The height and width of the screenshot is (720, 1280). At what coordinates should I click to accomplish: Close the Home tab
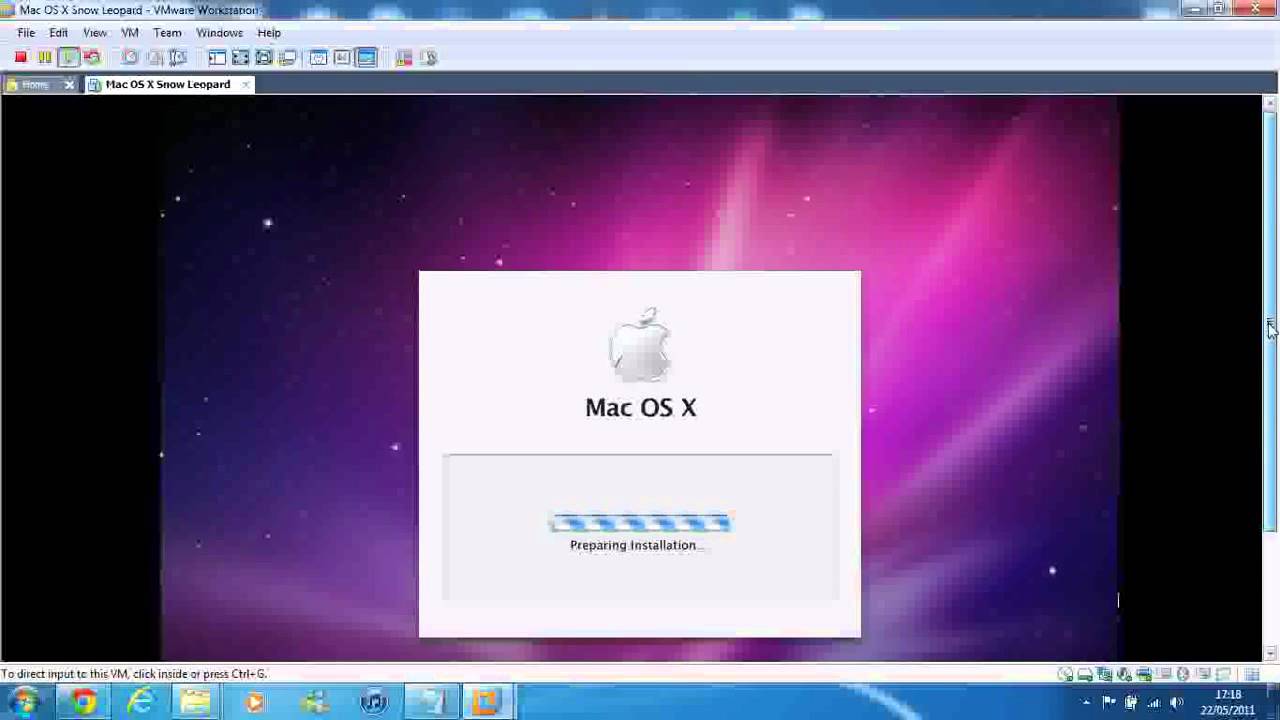pyautogui.click(x=69, y=85)
